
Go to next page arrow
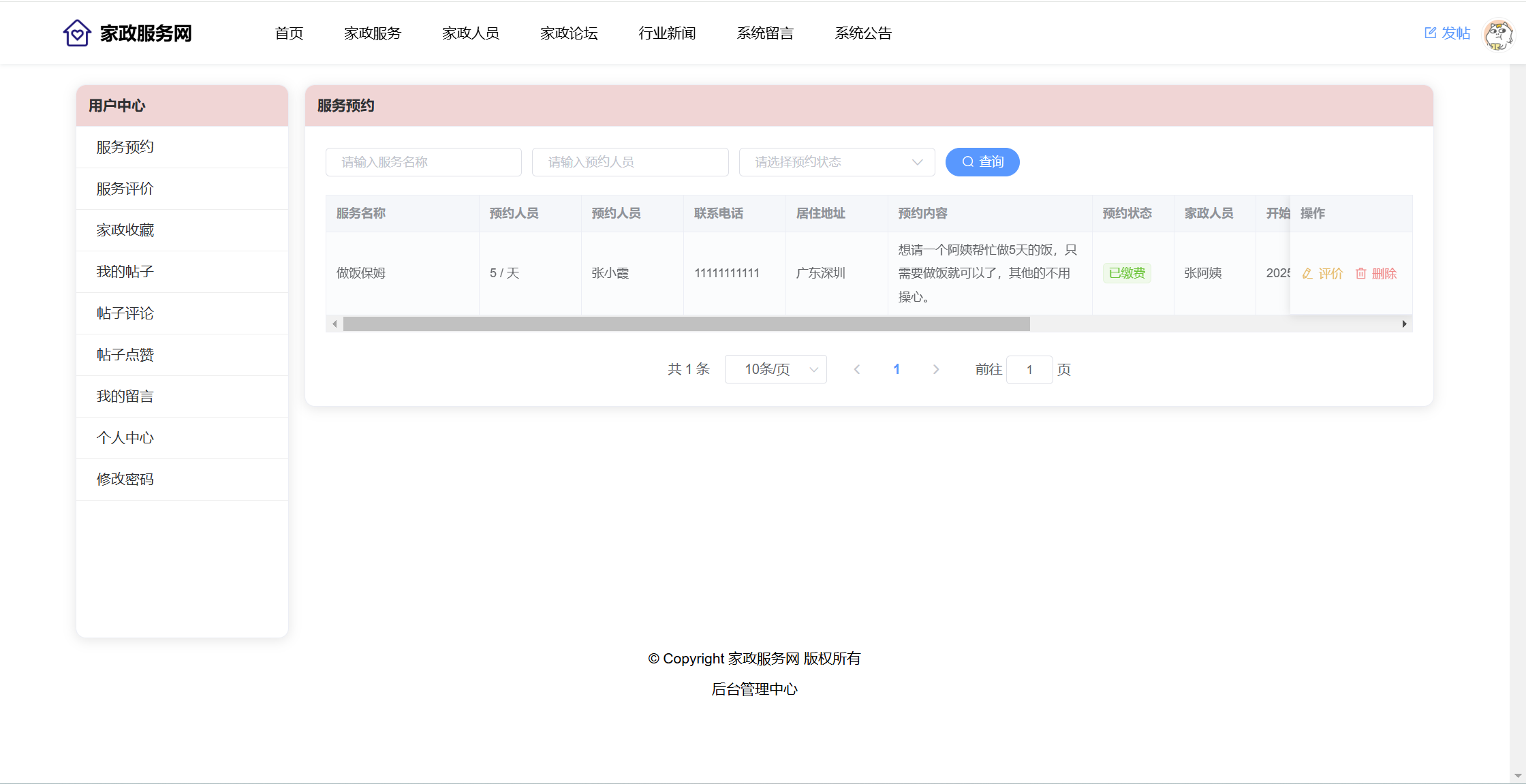coord(936,369)
